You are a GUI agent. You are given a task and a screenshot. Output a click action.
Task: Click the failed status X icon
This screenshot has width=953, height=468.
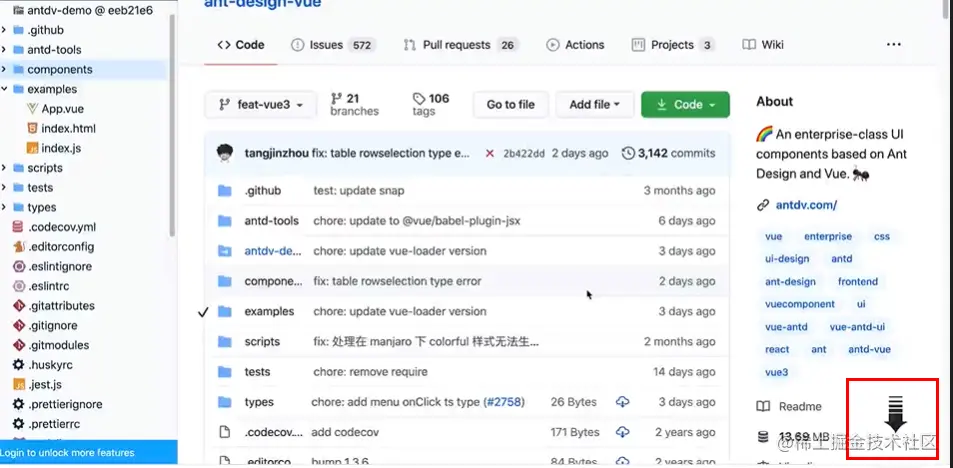489,154
